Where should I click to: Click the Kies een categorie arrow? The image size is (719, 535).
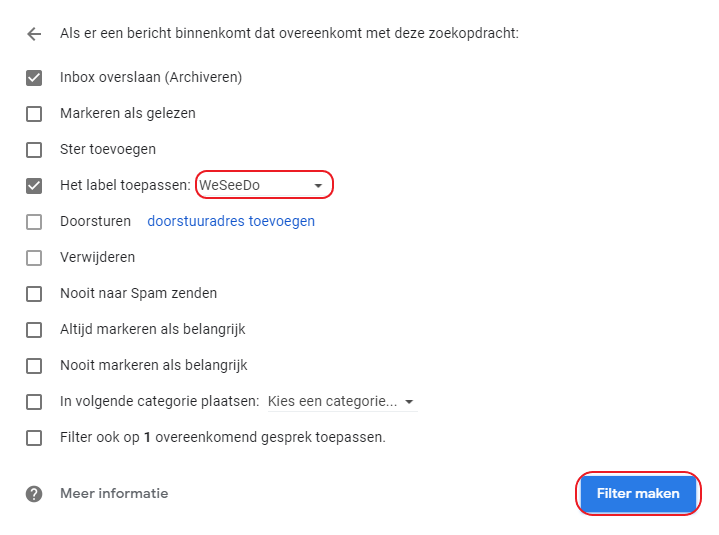[409, 402]
